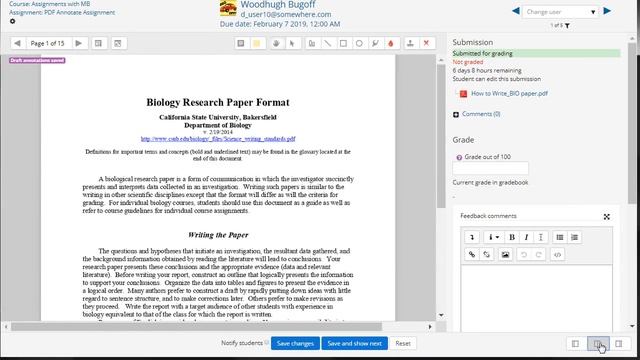Screen dimensions: 640x360
Task: Select the default split layout button
Action: point(598,344)
